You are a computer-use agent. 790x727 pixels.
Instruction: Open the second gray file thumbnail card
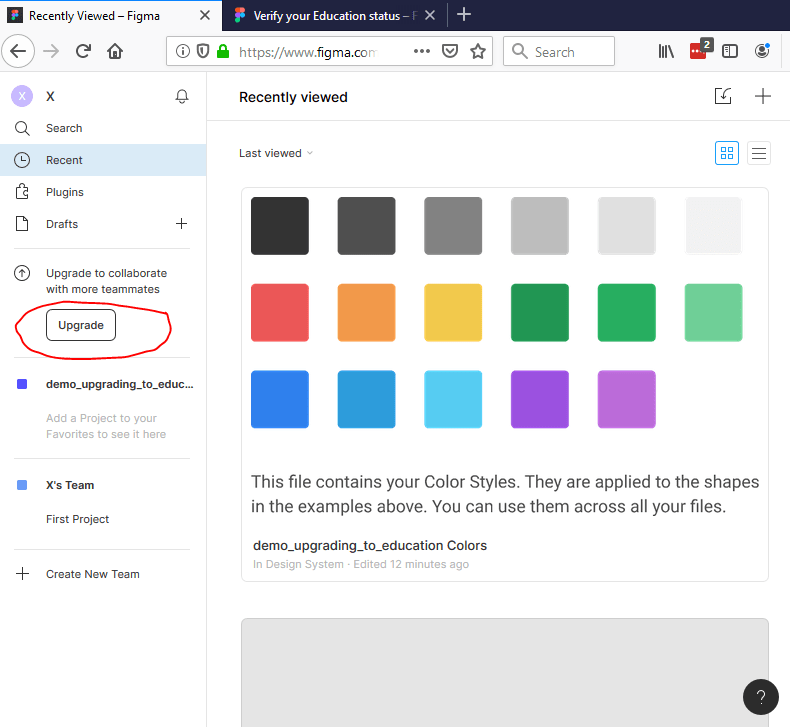click(505, 673)
